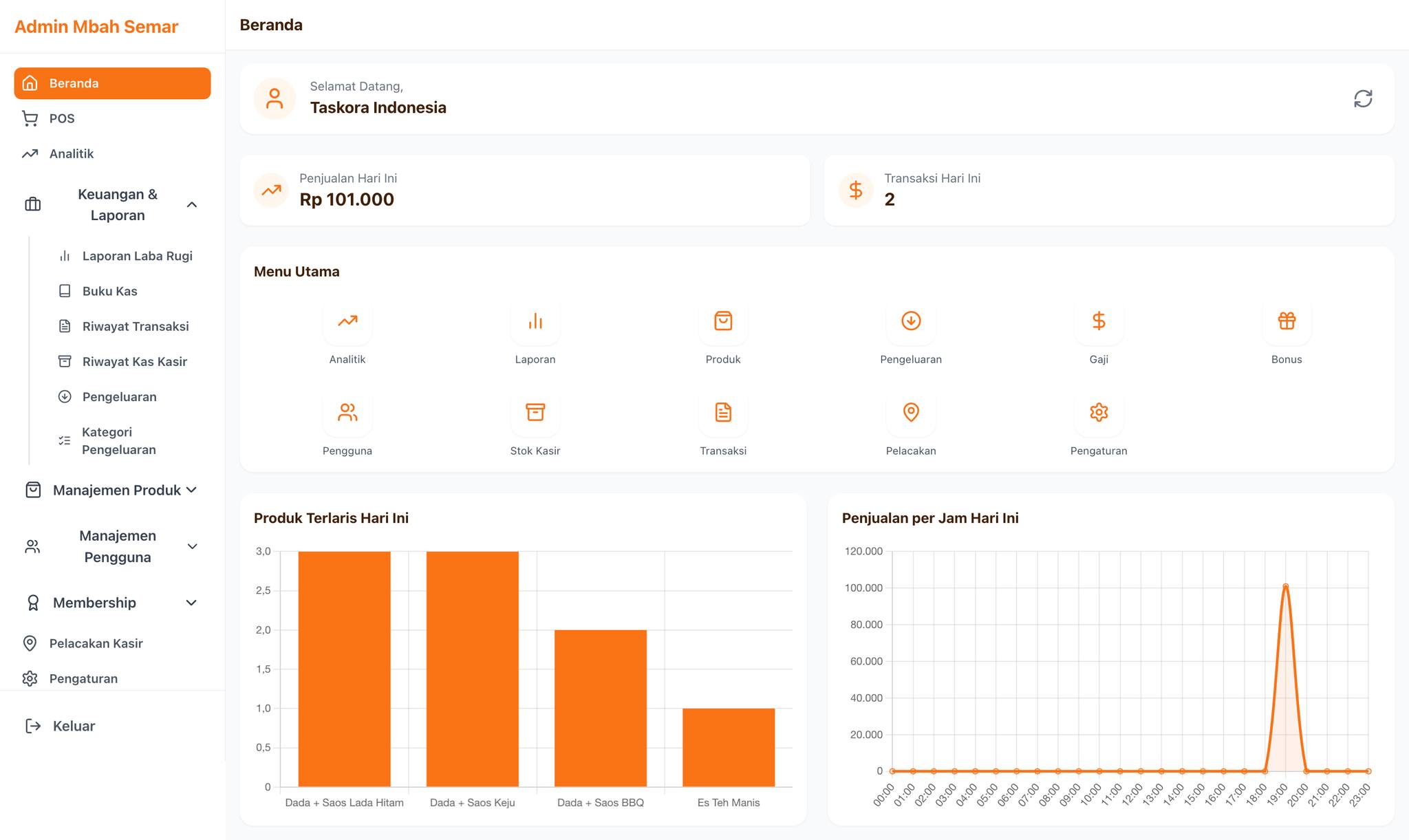This screenshot has width=1409, height=840.
Task: Collapse the Keuangan & Laporan section
Action: [192, 205]
